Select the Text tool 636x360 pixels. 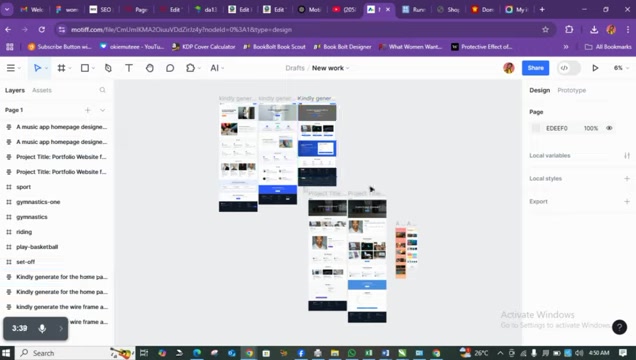coord(129,68)
